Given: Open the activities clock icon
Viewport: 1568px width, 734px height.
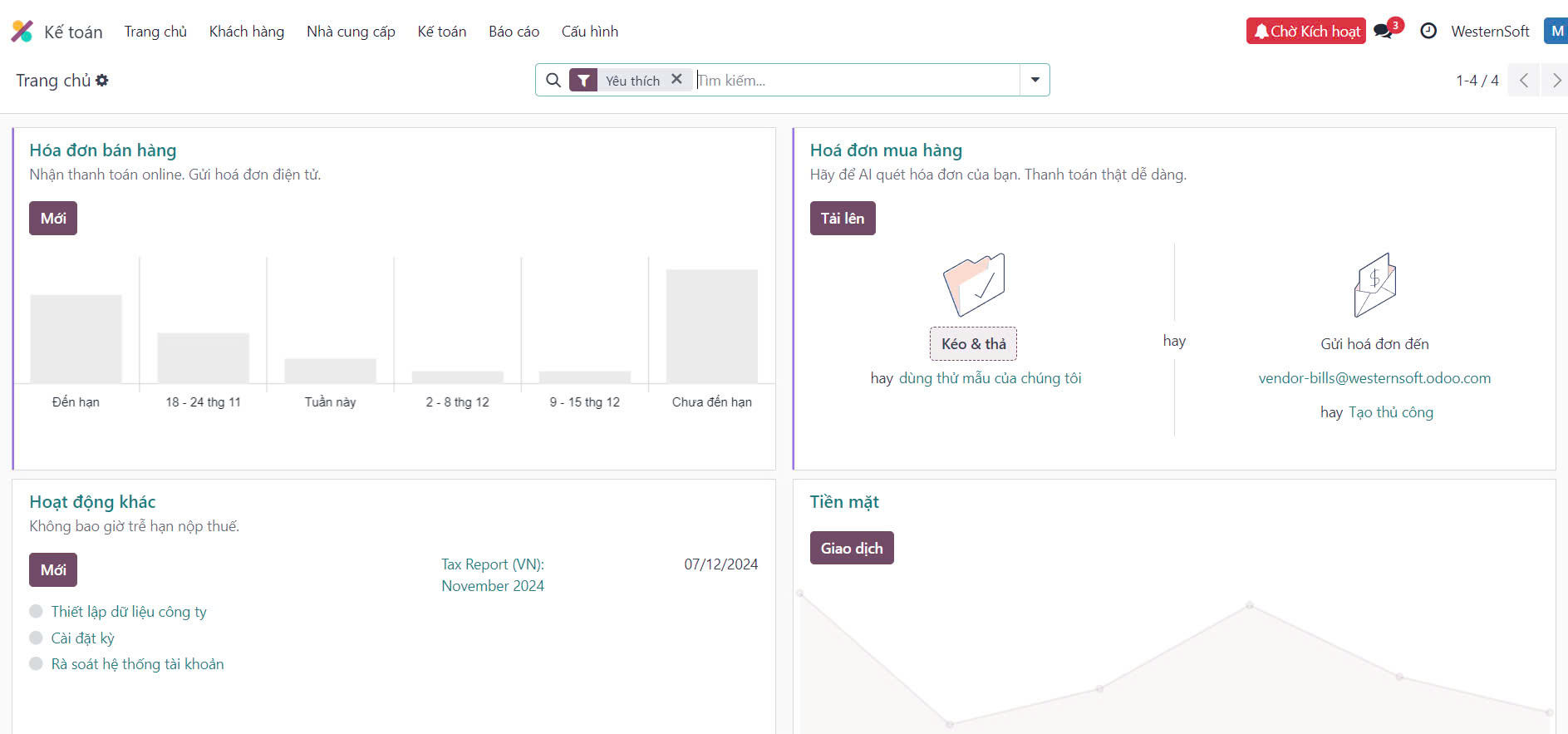Looking at the screenshot, I should pyautogui.click(x=1428, y=32).
